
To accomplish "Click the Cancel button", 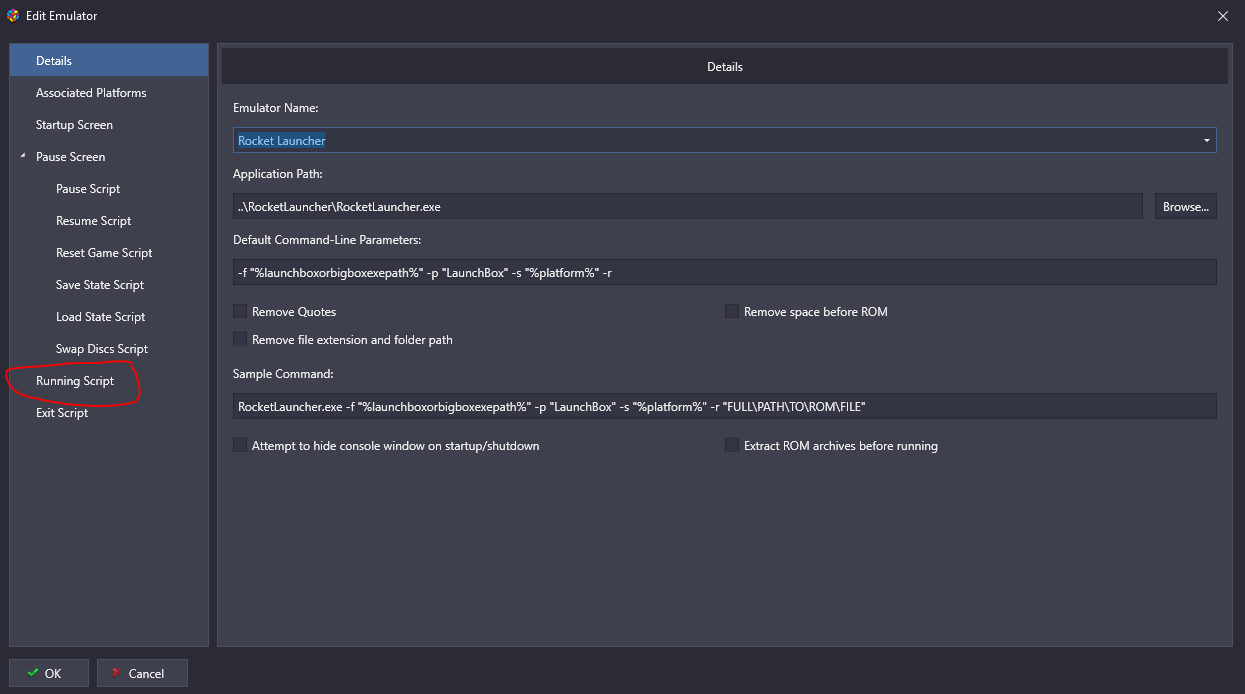I will click(141, 673).
